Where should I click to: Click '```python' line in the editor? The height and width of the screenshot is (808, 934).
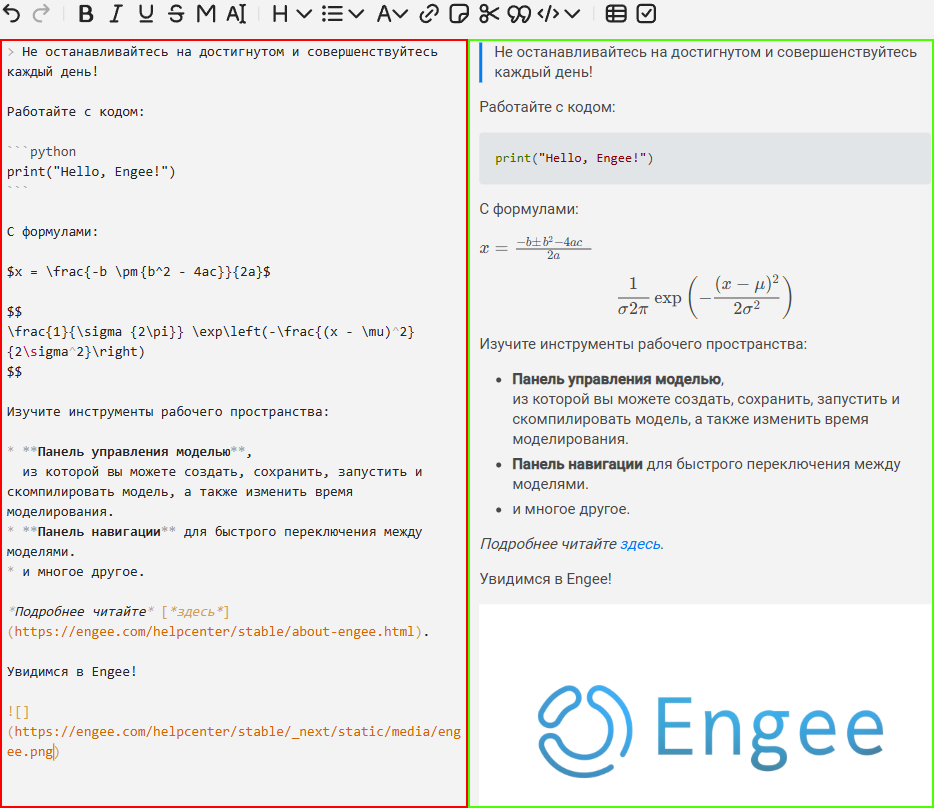(x=42, y=151)
